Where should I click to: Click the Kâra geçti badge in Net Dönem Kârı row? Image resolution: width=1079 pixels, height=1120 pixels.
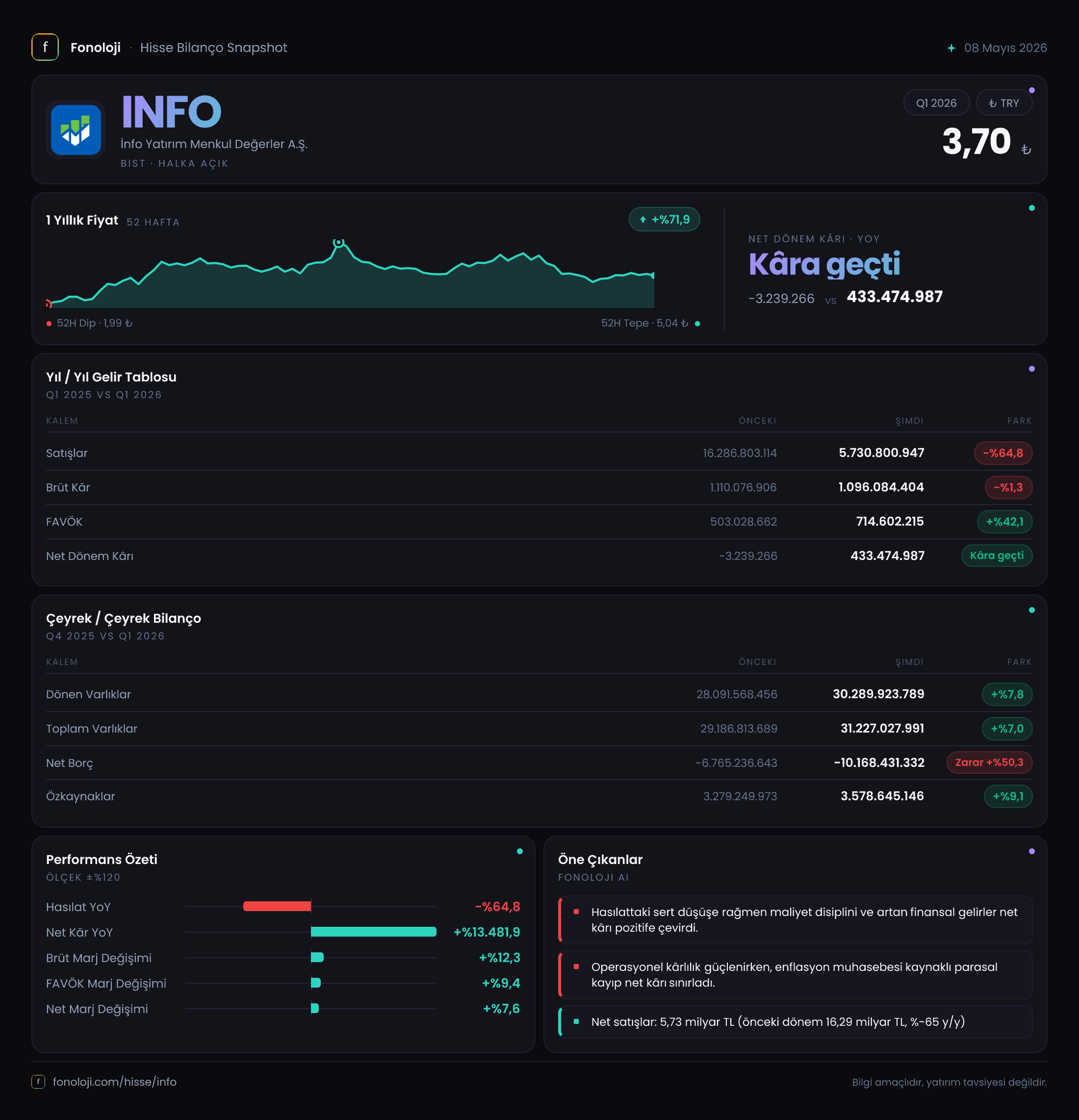(x=997, y=556)
